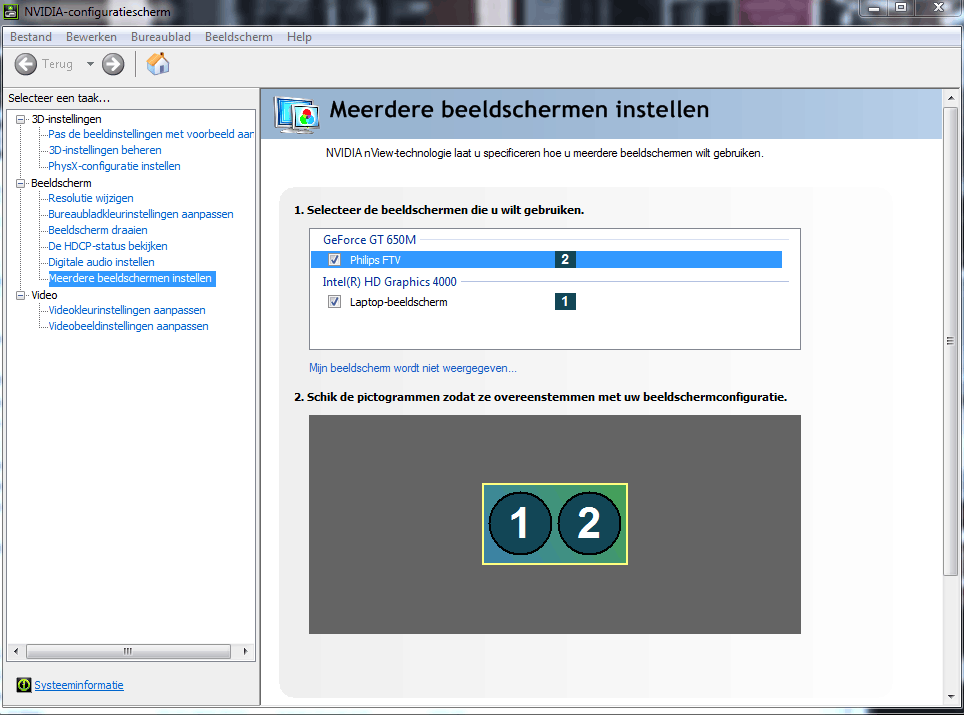
Task: Select the Video tree label
Action: point(44,295)
